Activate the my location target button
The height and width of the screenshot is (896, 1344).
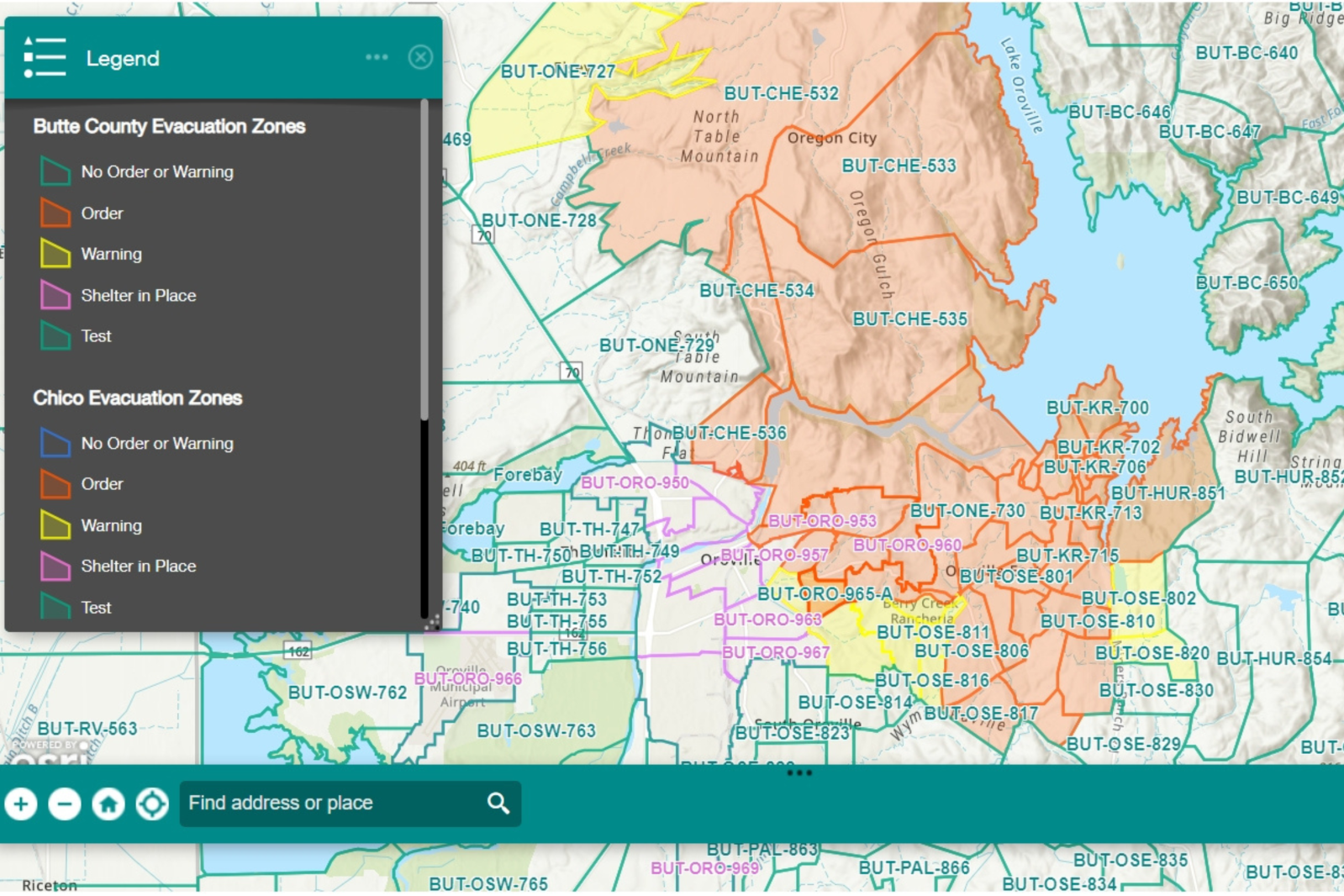click(152, 804)
